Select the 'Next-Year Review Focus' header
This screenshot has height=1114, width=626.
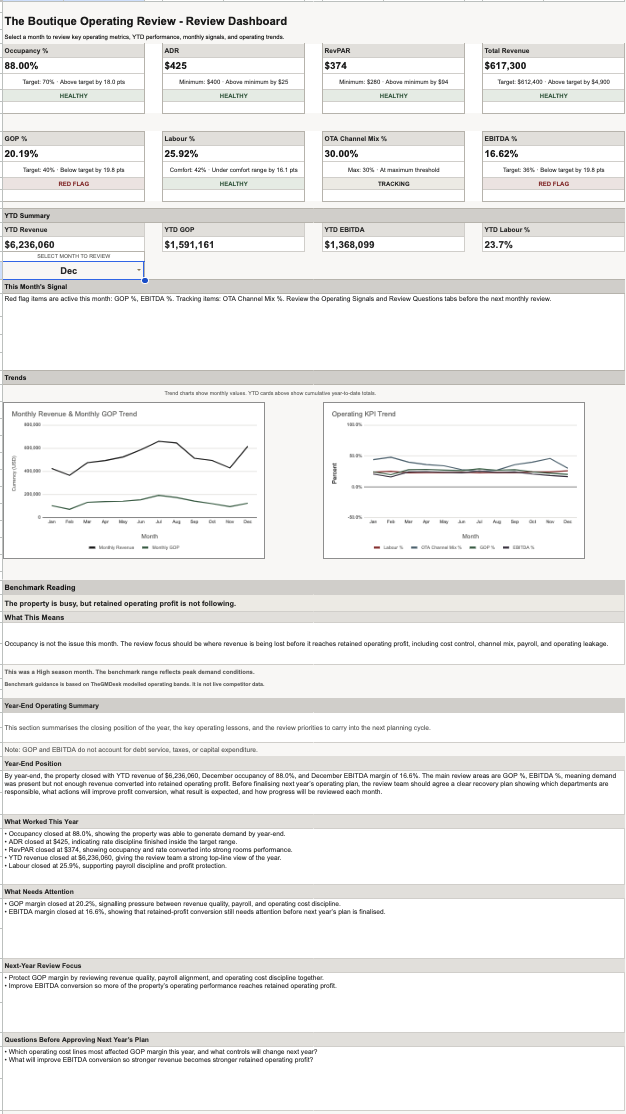(x=313, y=966)
